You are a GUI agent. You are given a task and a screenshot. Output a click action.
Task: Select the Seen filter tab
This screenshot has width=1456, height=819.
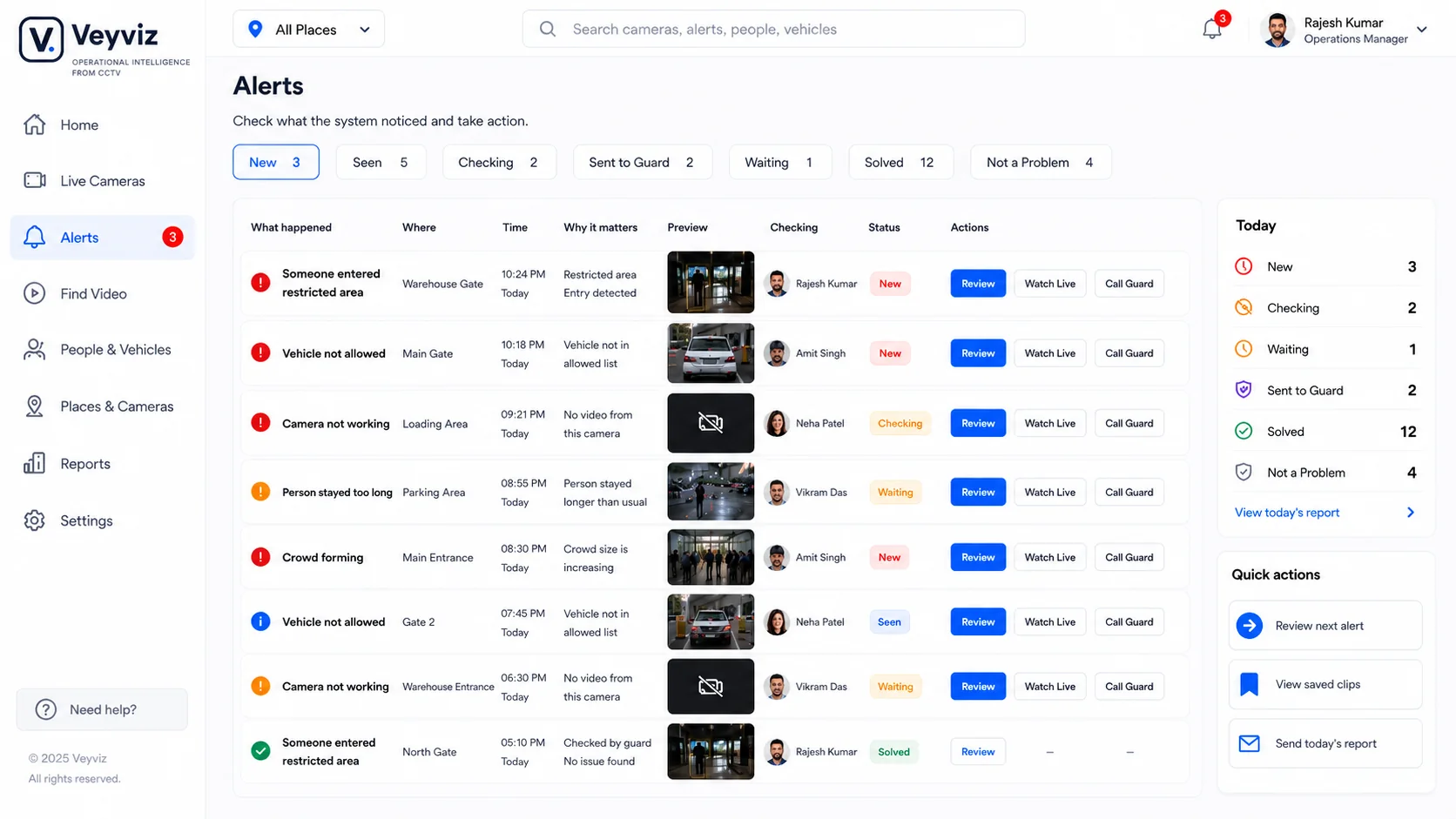(x=381, y=162)
